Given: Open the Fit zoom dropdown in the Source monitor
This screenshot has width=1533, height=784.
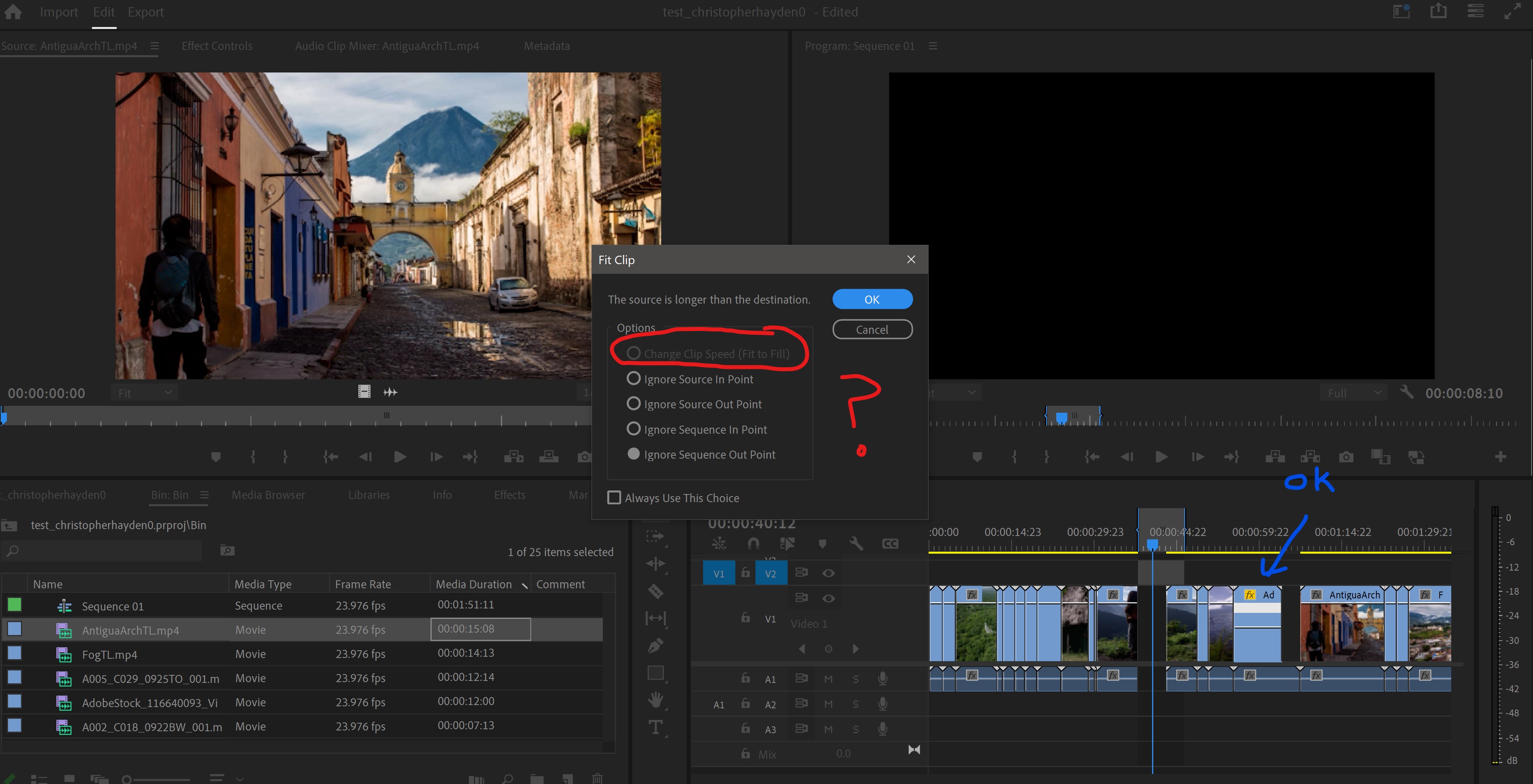Looking at the screenshot, I should 144,393.
